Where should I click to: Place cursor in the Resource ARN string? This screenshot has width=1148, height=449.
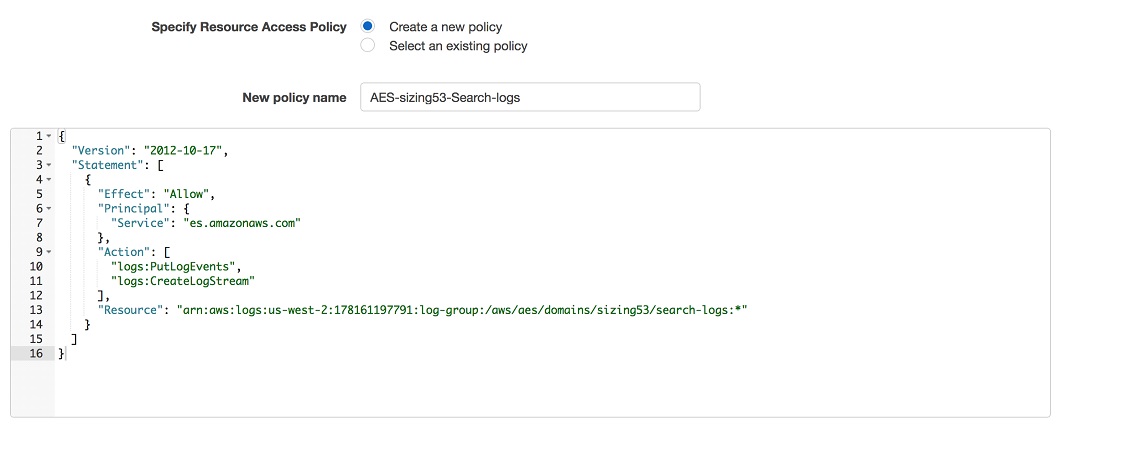[x=461, y=310]
